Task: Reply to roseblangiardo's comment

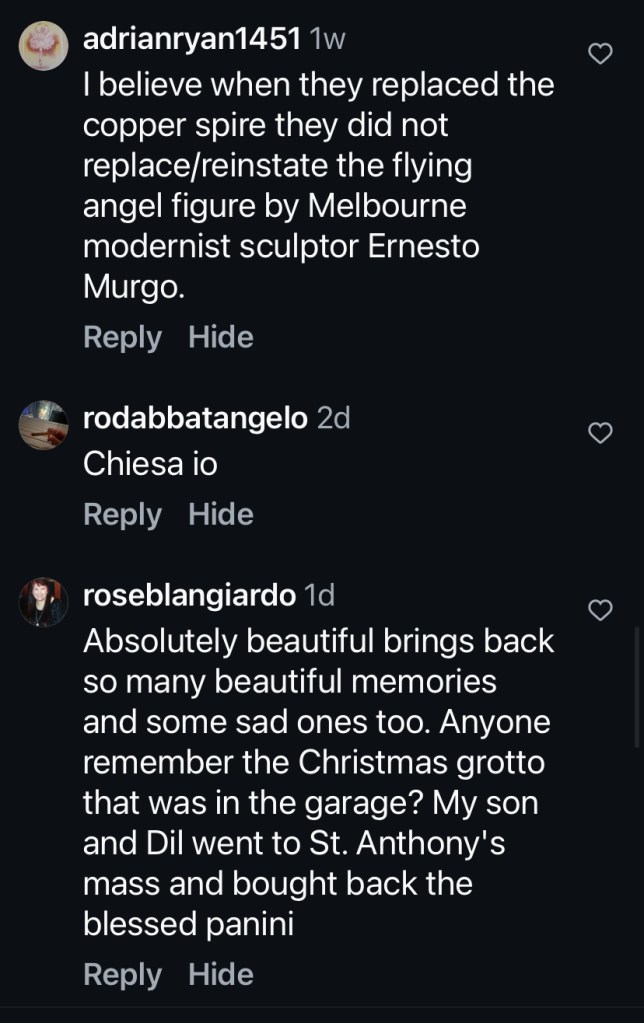Action: [x=122, y=974]
